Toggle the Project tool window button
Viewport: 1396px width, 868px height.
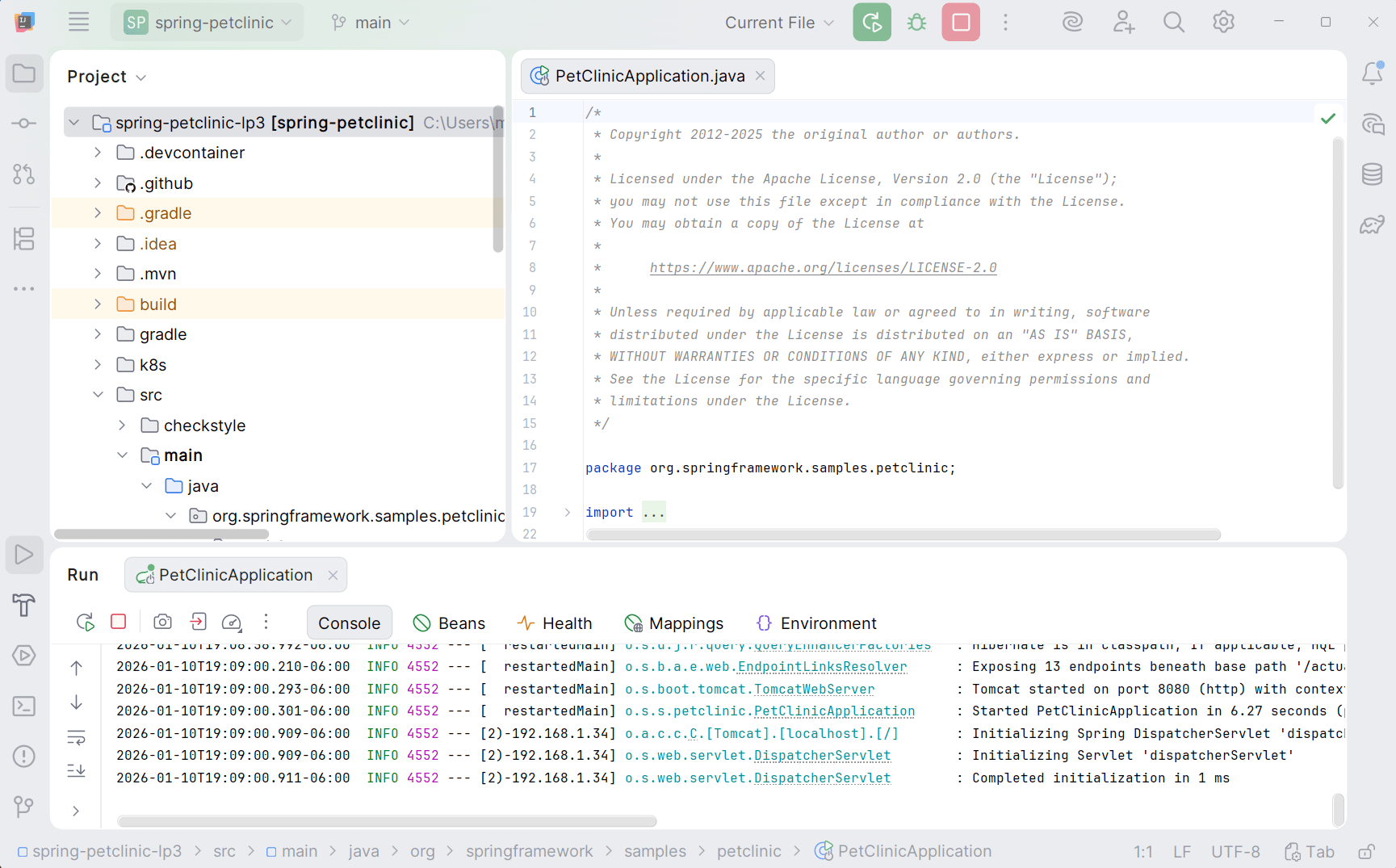24,73
